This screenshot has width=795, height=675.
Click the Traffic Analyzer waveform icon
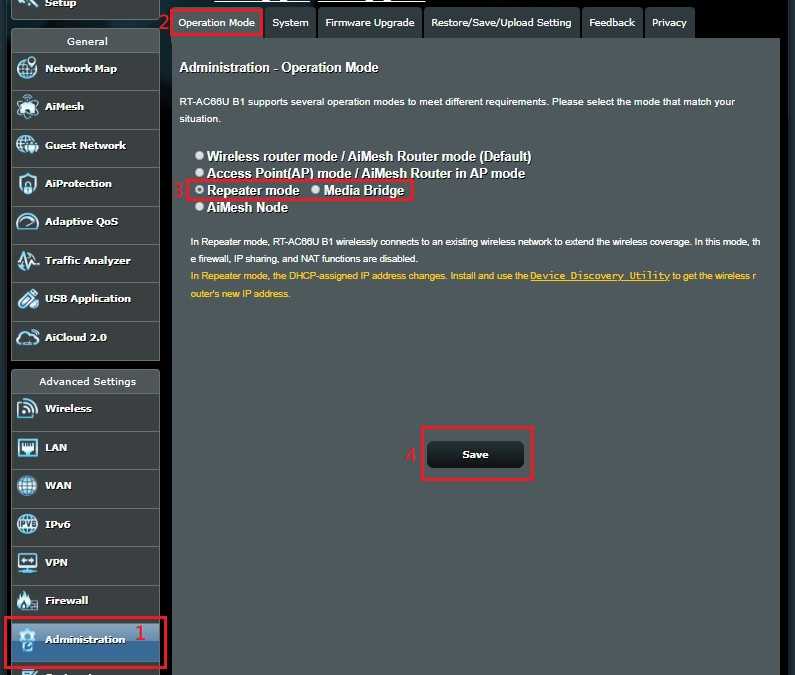click(27, 260)
